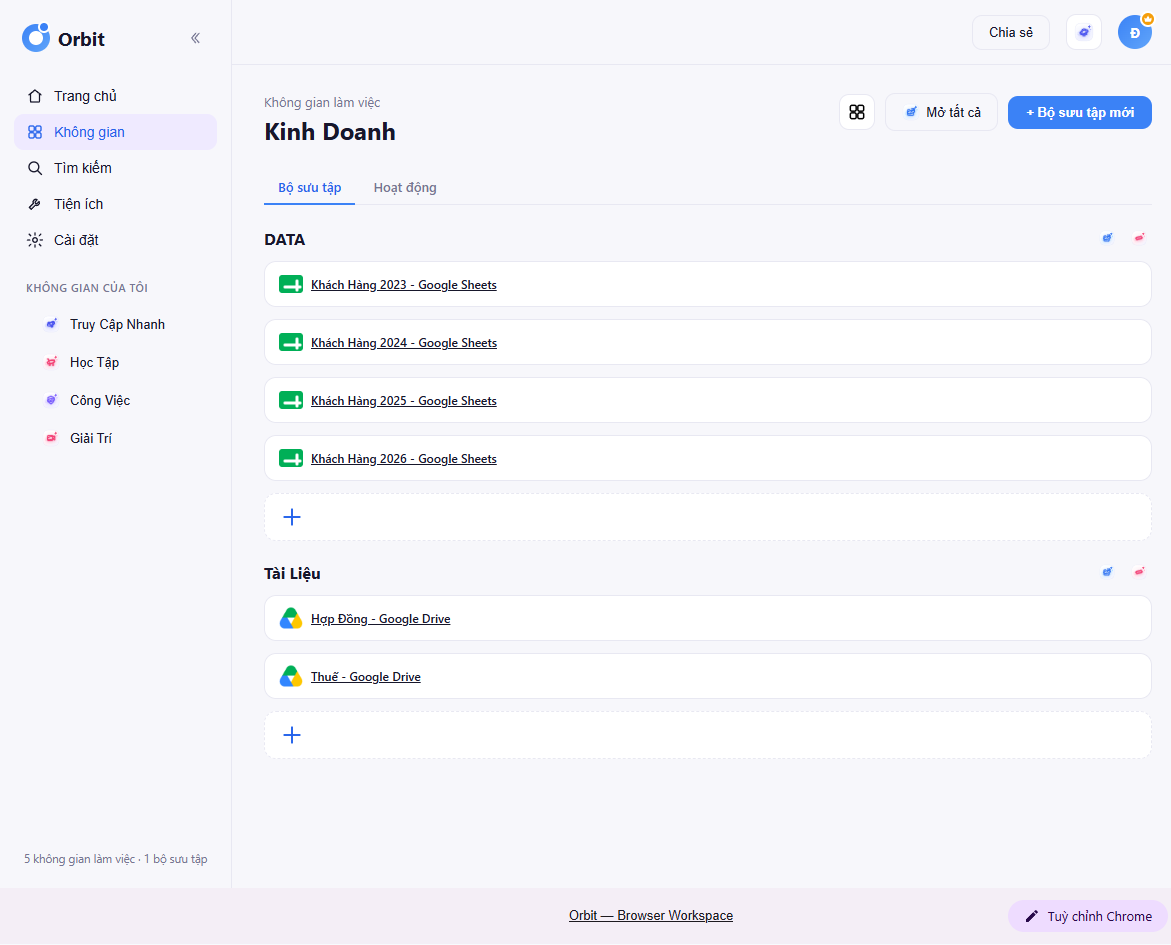Click the purple planet icon beside Chia sẻ
The image size is (1171, 945).
point(1084,32)
